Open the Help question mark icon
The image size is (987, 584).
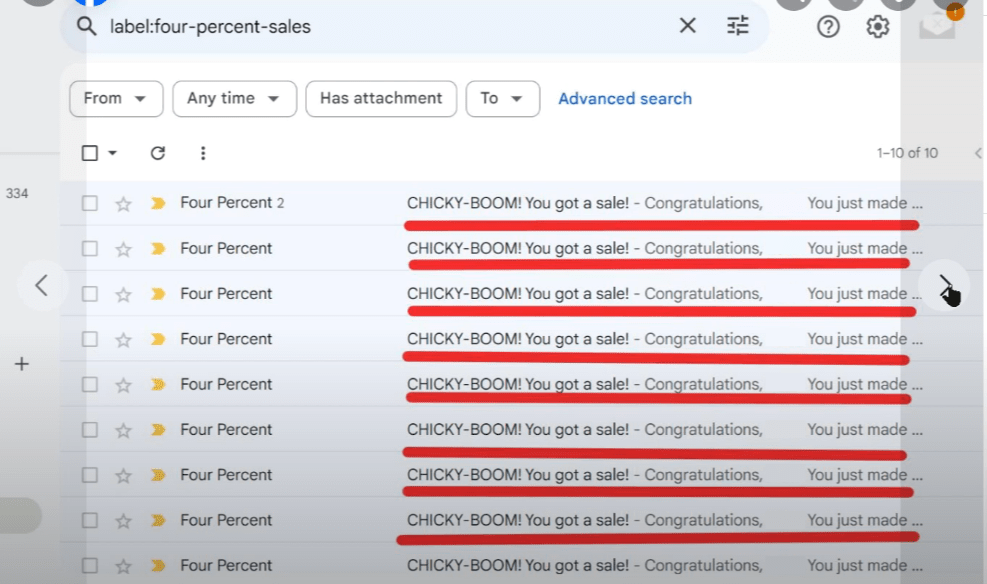[828, 26]
